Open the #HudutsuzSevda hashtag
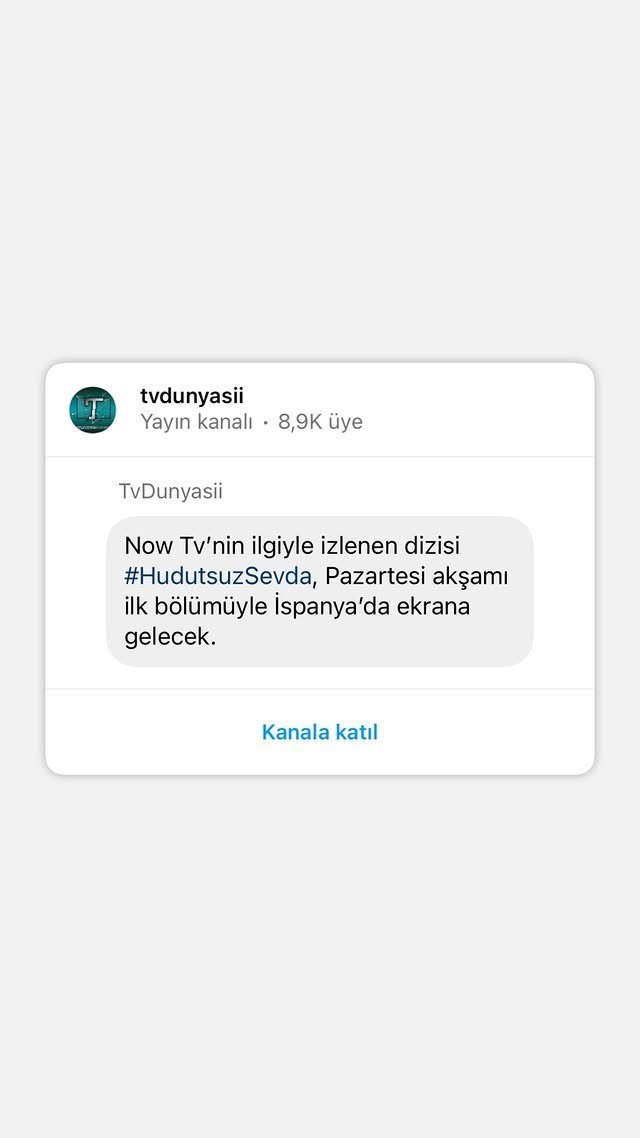This screenshot has width=640, height=1138. pos(218,576)
